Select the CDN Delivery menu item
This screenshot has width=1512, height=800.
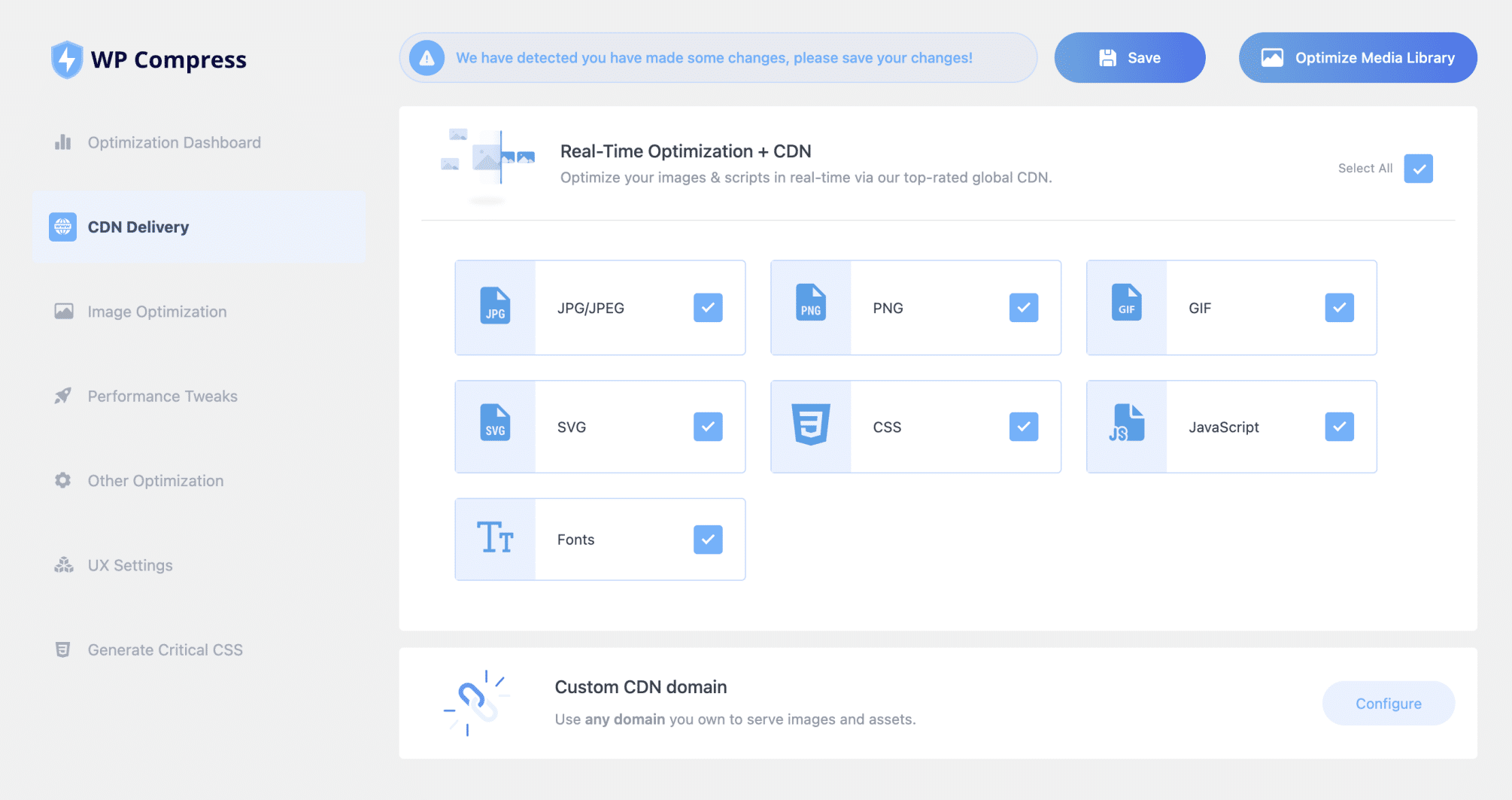pos(199,227)
